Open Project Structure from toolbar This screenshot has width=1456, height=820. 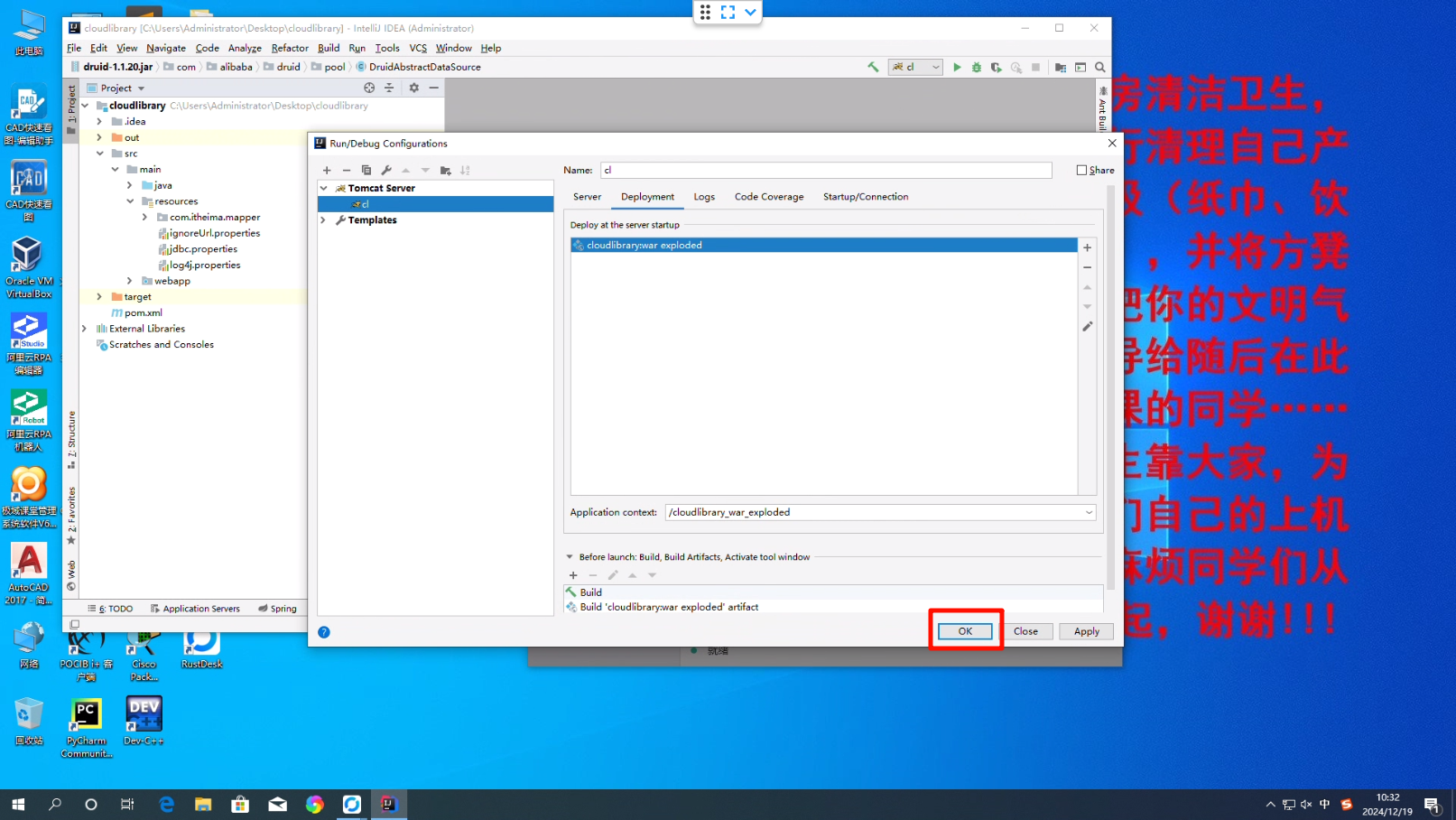[1061, 67]
